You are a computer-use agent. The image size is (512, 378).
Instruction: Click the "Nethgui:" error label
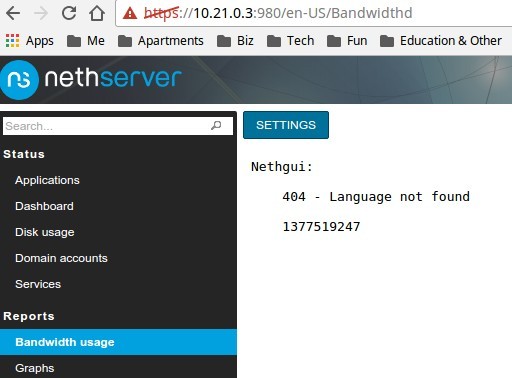tap(282, 167)
